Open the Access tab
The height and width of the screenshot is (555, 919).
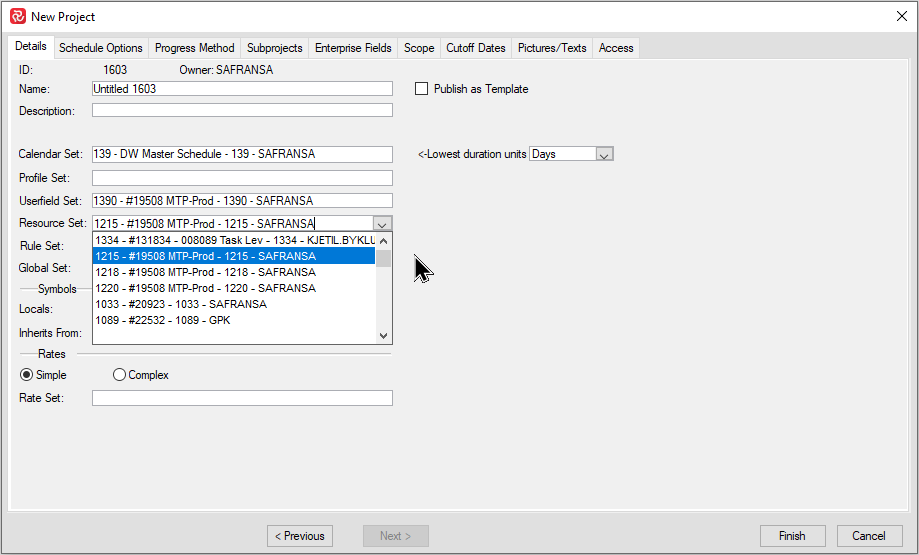[x=616, y=48]
